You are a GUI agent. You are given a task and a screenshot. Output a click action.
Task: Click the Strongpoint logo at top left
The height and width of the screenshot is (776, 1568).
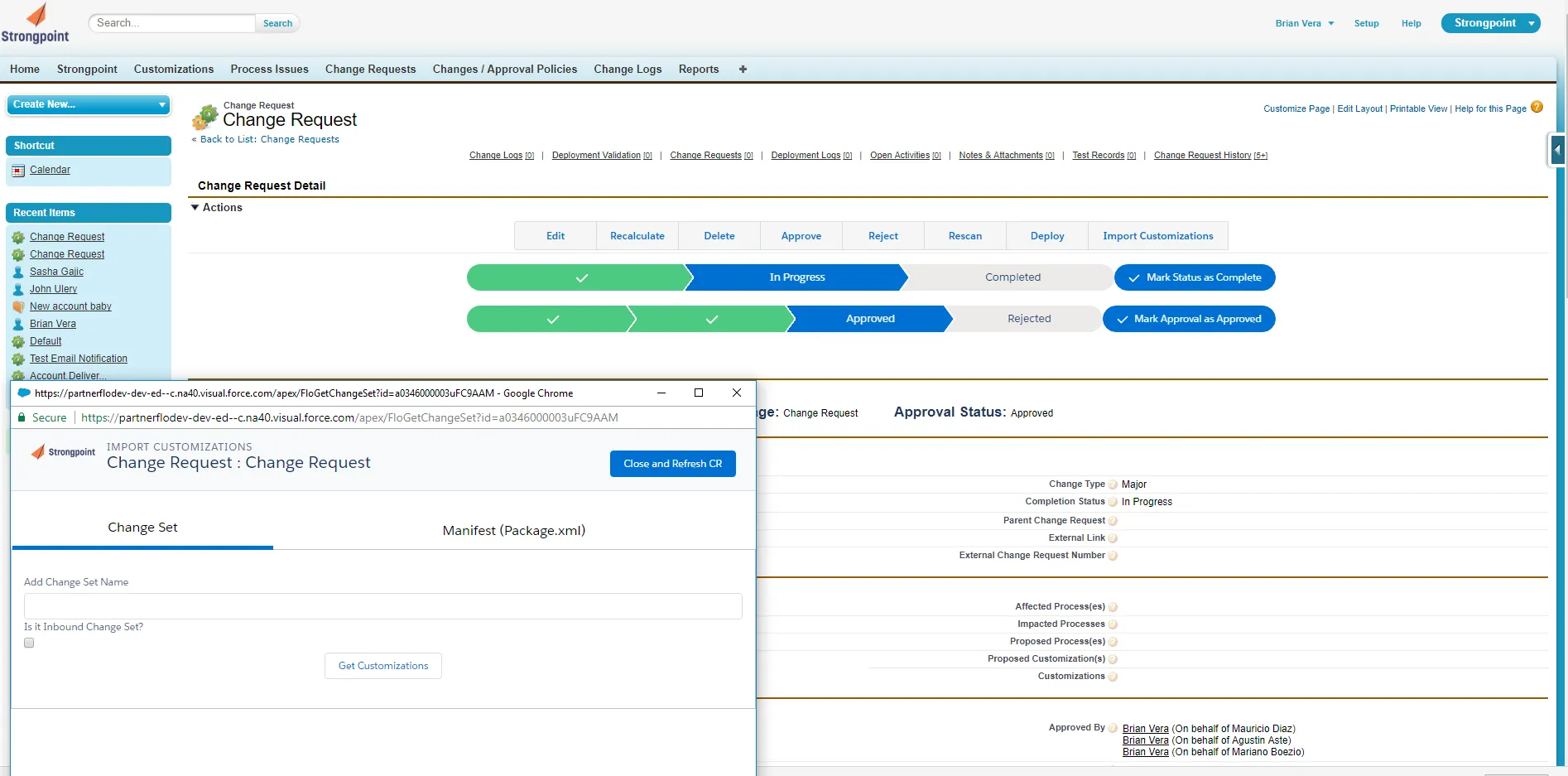[x=35, y=23]
